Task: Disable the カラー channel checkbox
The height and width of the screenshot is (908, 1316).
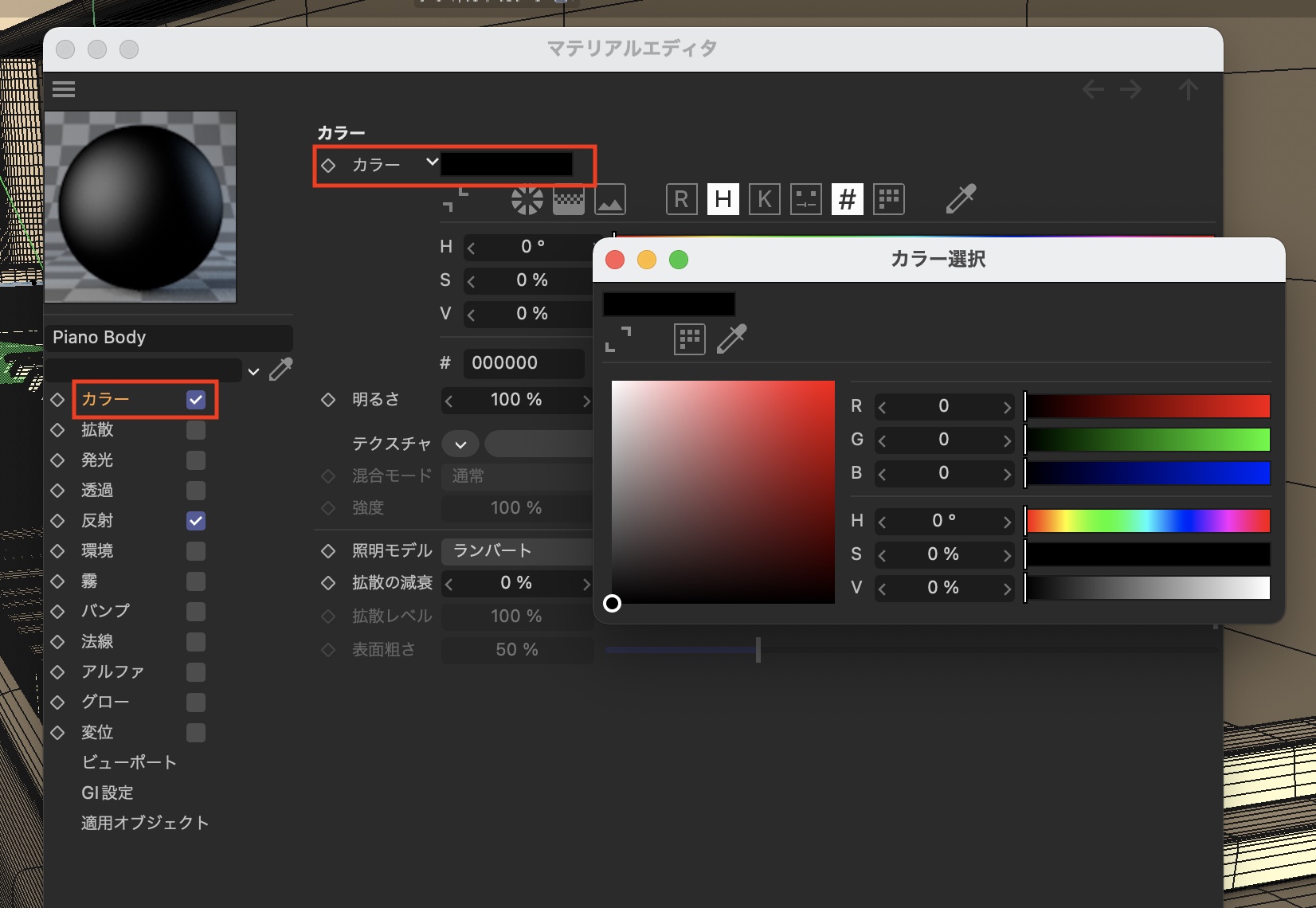Action: 196,400
